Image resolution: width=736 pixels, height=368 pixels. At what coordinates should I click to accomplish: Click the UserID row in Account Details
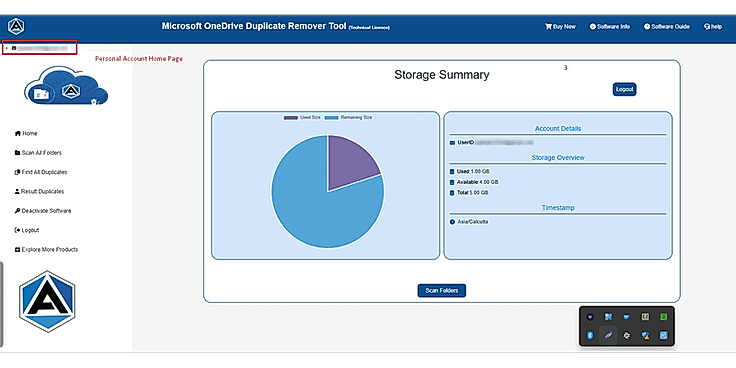point(492,142)
